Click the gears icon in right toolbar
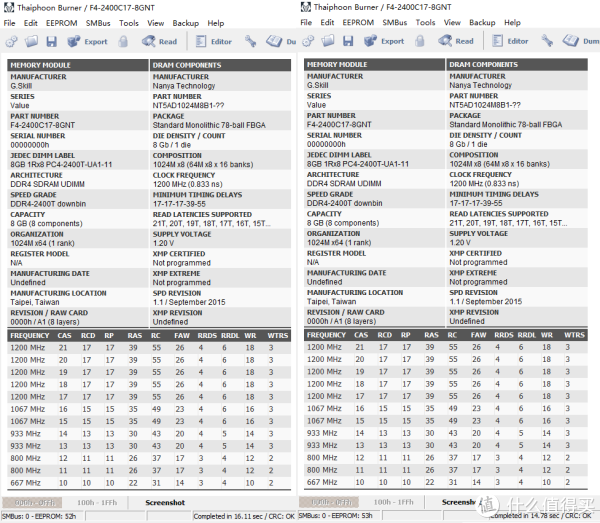Screen dimensions: 600x523 pyautogui.click(x=308, y=41)
